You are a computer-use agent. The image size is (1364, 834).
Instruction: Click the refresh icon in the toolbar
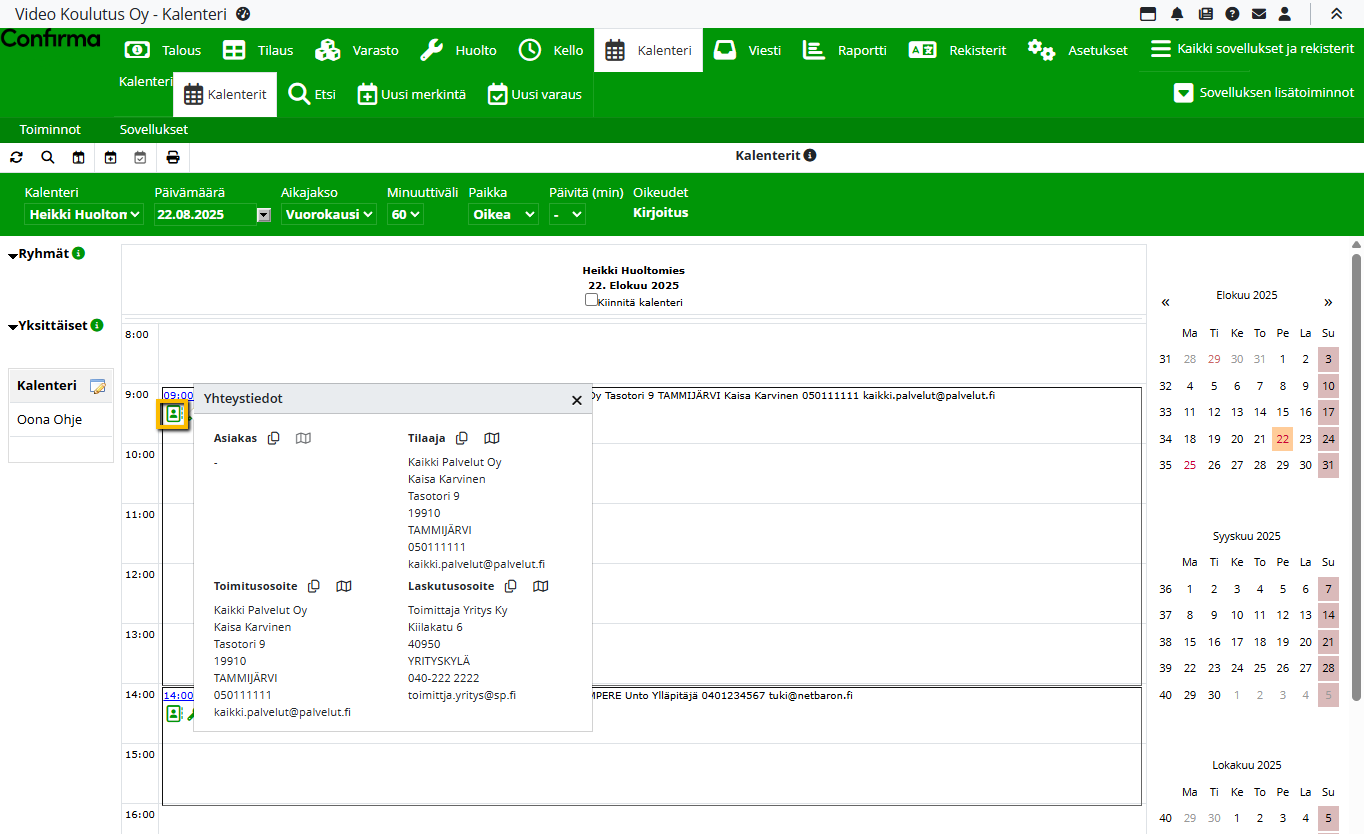(16, 157)
